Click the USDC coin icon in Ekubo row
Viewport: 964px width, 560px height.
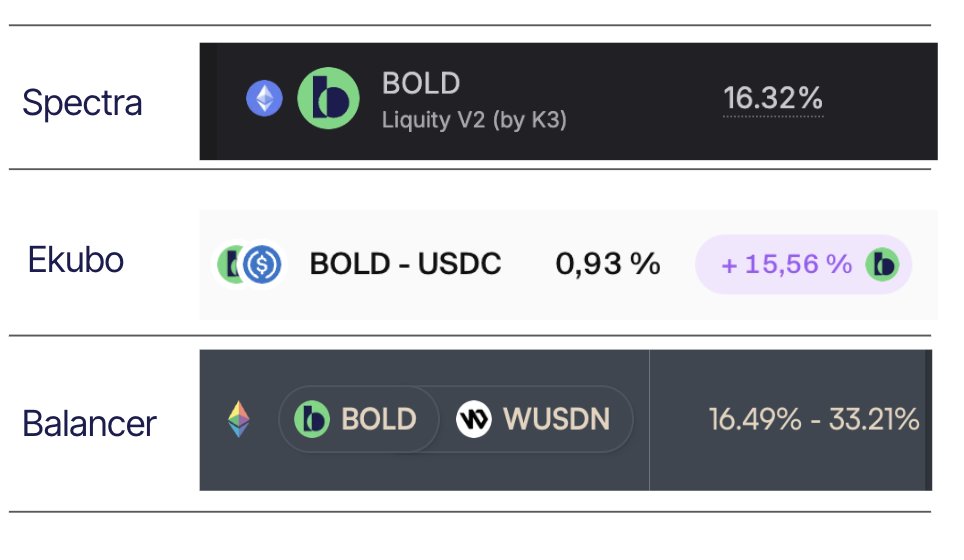point(262,264)
